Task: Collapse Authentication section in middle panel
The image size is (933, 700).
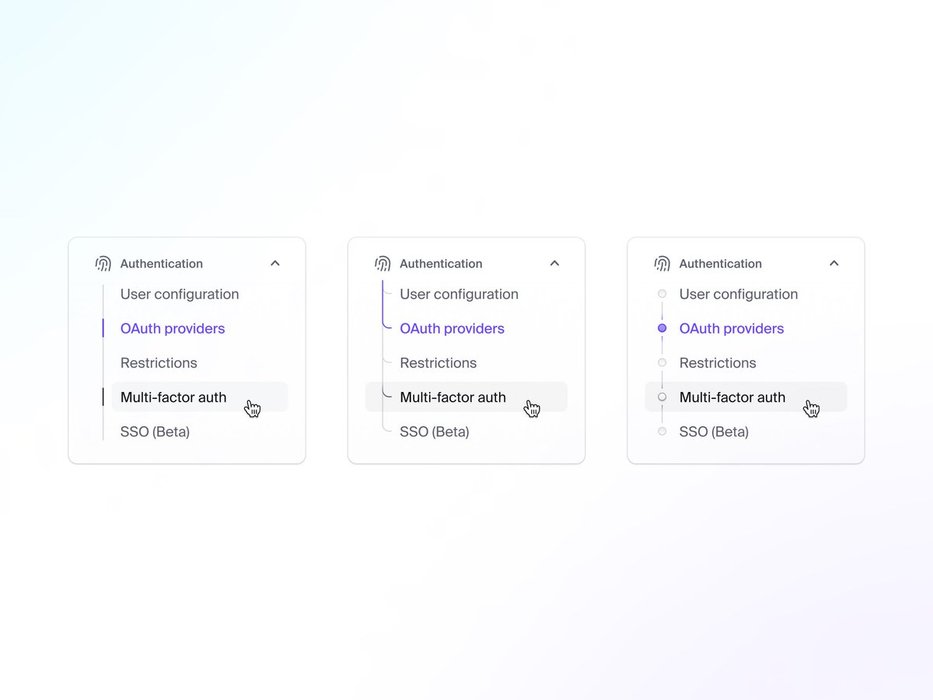Action: [555, 264]
